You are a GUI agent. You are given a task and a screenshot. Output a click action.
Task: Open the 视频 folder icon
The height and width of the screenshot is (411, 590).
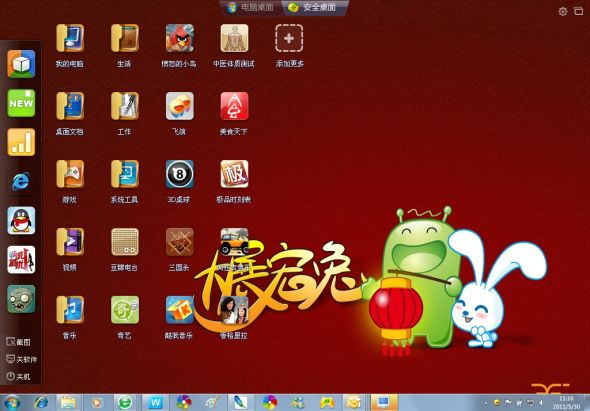(70, 242)
